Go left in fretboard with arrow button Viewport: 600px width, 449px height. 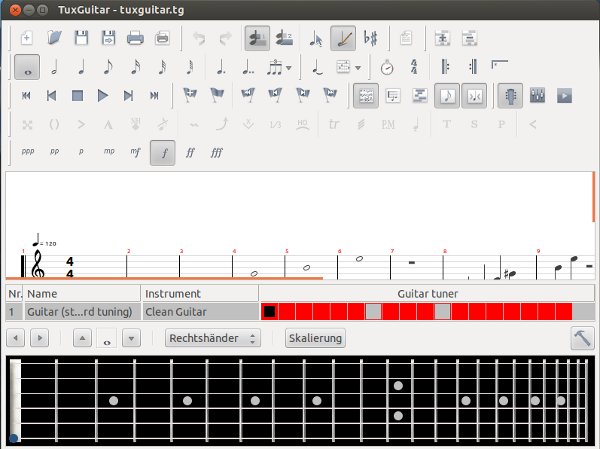click(x=16, y=338)
